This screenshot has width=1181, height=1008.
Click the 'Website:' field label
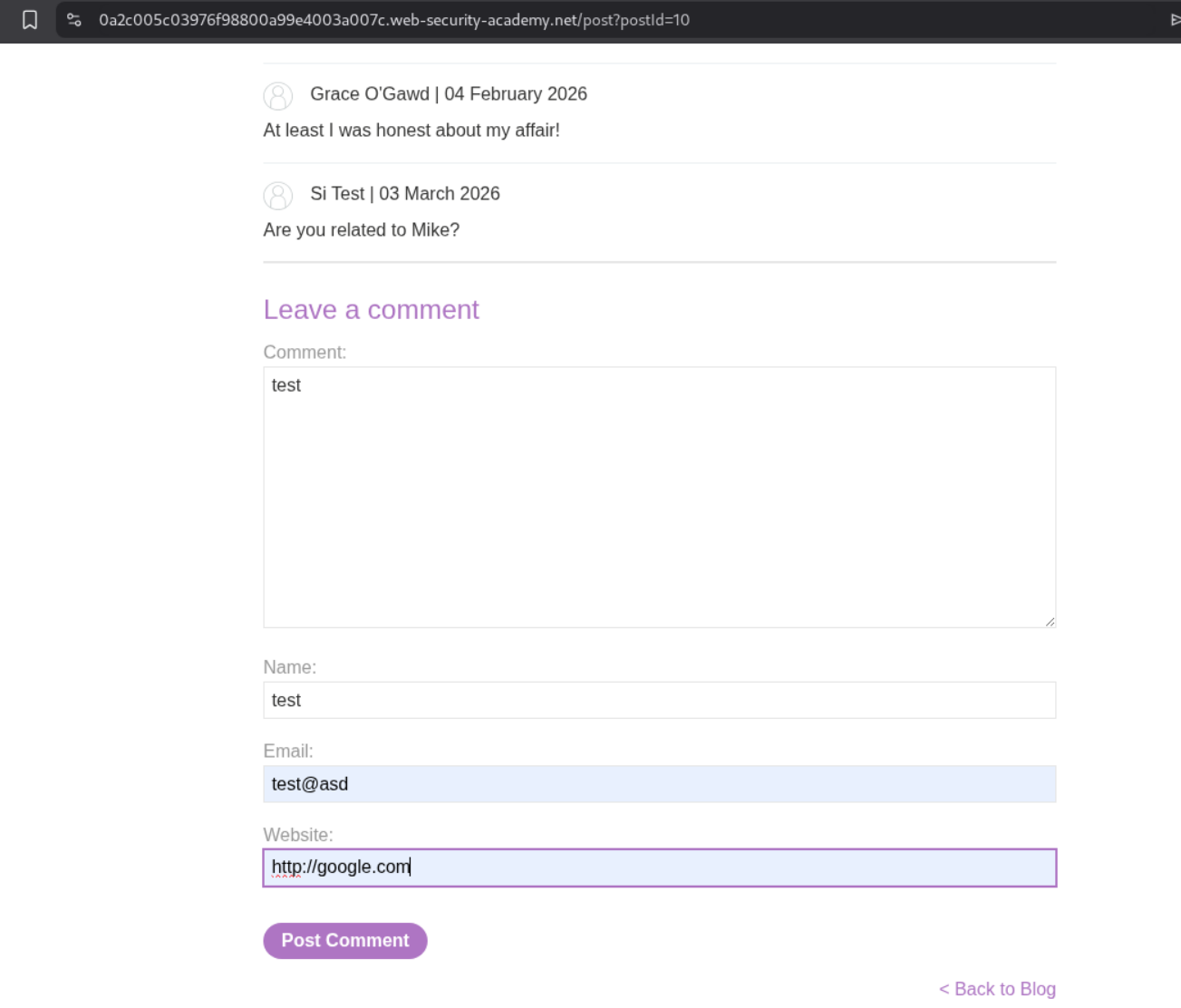tap(298, 835)
